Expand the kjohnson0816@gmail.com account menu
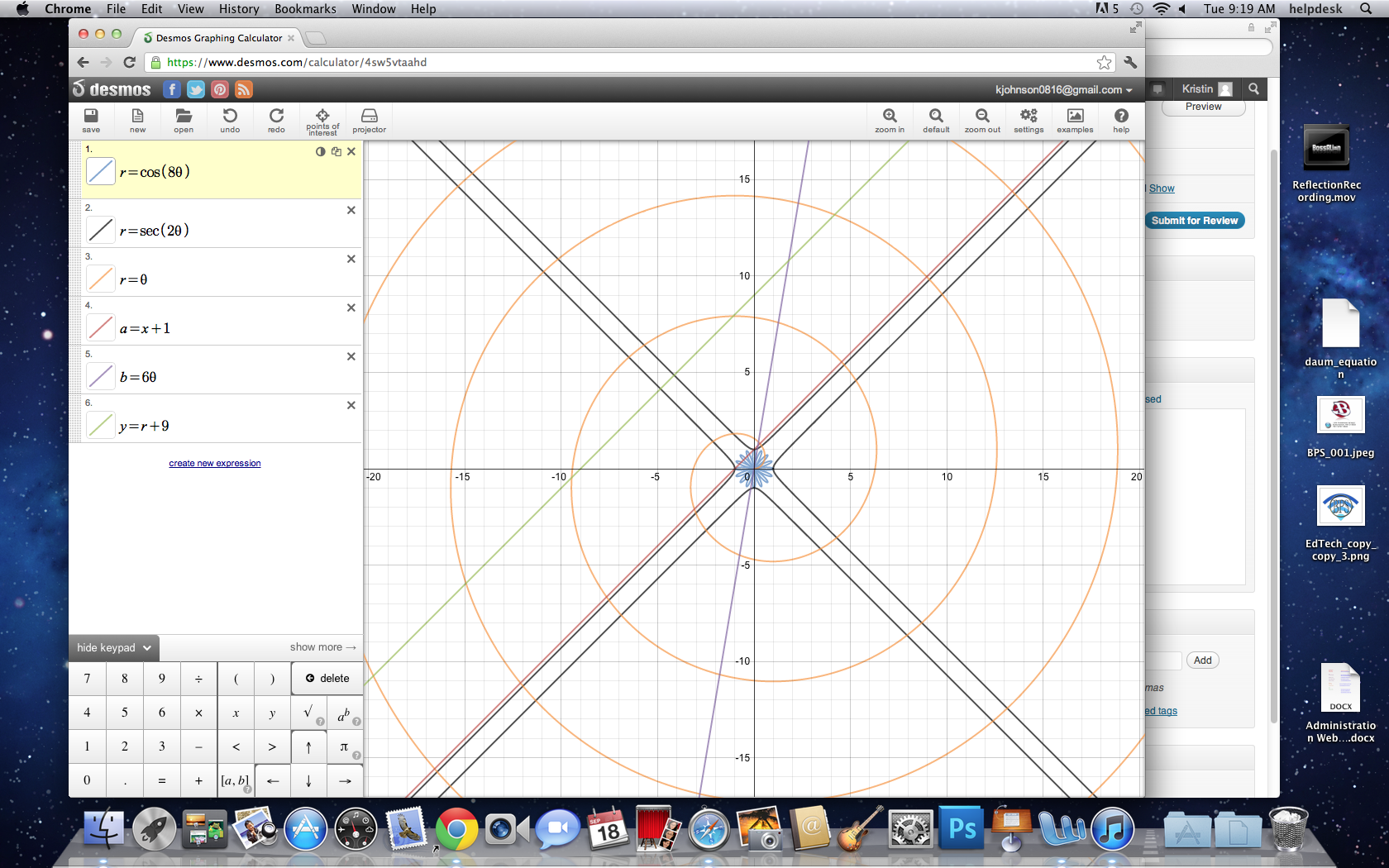 coord(1063,89)
